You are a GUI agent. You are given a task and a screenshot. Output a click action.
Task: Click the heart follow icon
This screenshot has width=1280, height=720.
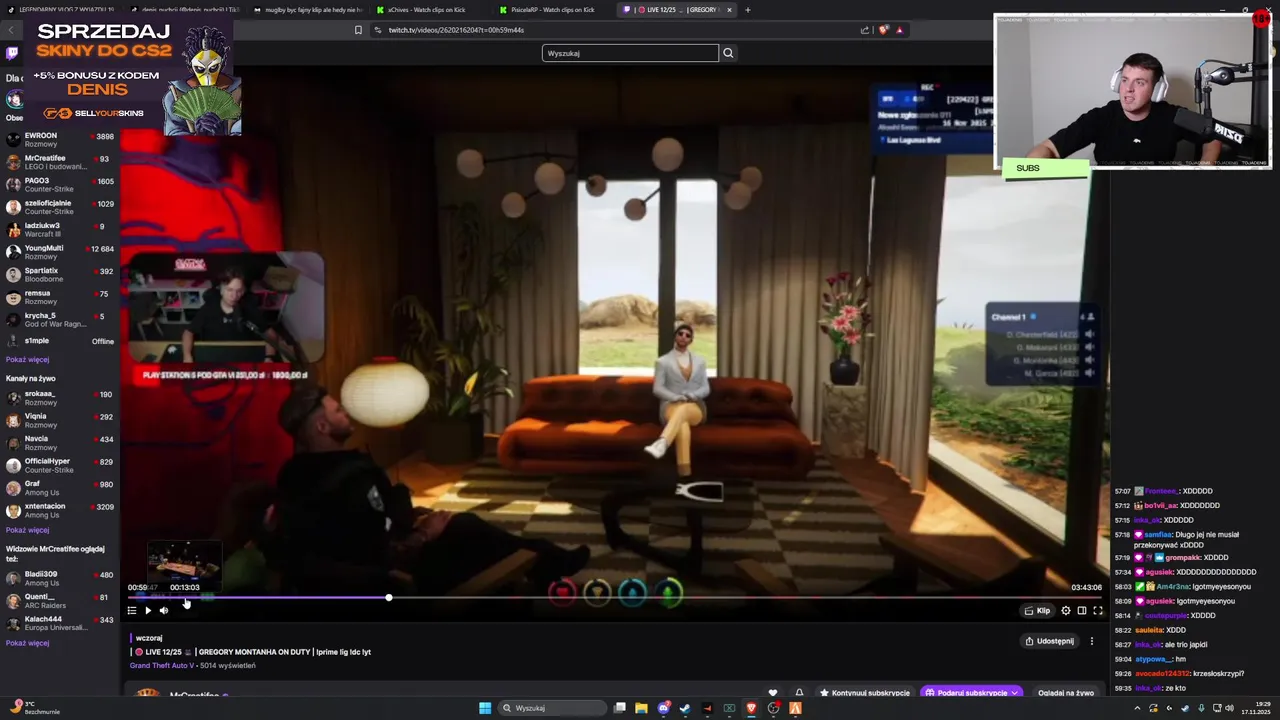pyautogui.click(x=773, y=692)
